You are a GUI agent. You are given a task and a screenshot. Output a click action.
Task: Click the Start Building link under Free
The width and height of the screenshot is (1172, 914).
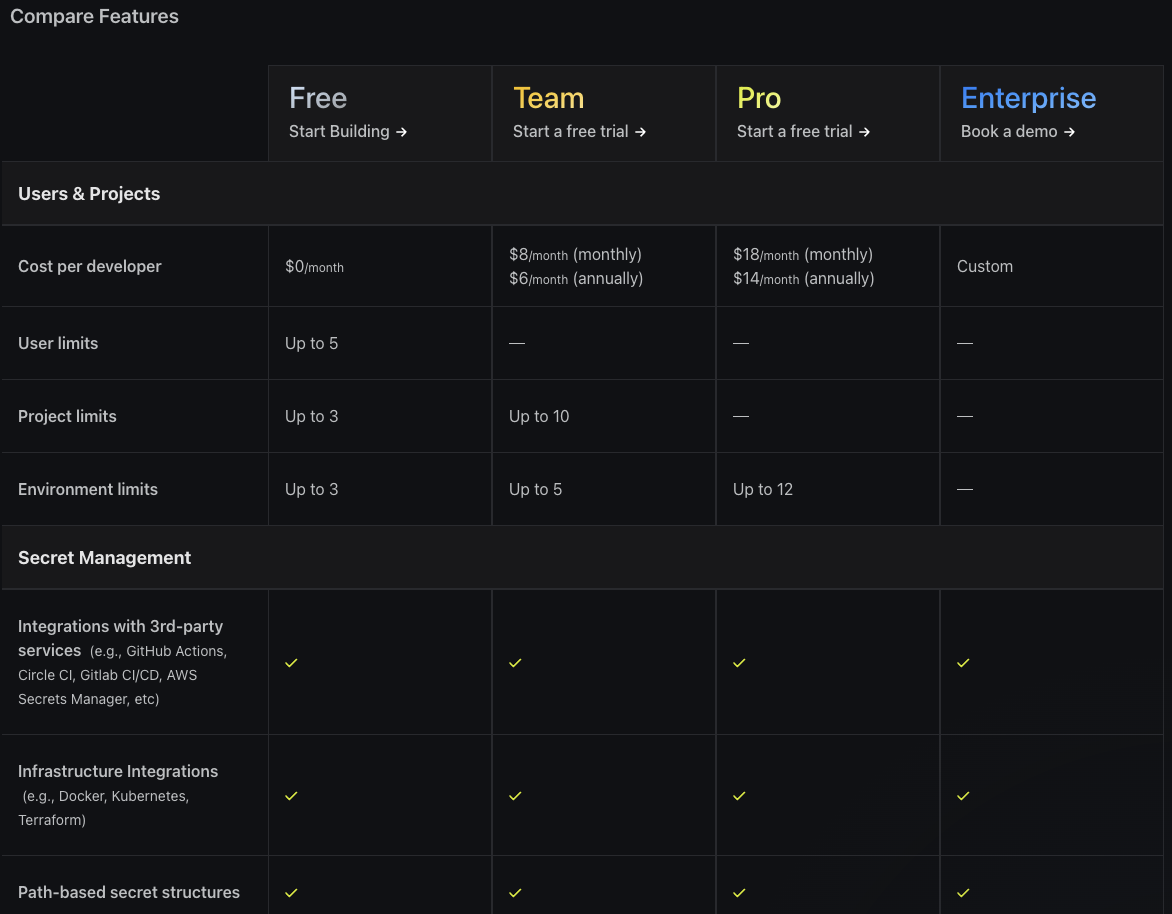coord(348,132)
